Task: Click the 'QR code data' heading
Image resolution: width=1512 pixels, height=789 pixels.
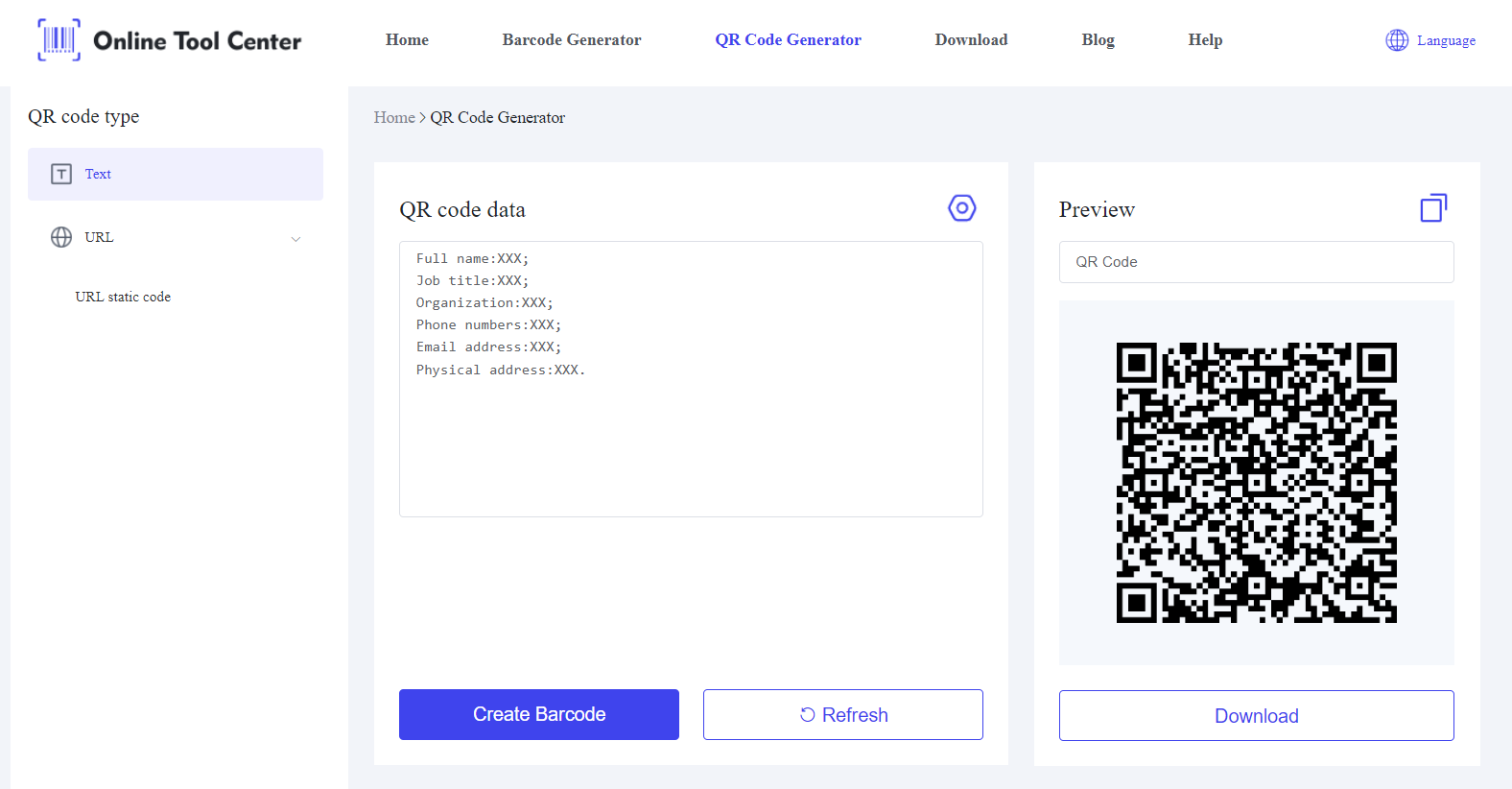Action: (x=462, y=209)
